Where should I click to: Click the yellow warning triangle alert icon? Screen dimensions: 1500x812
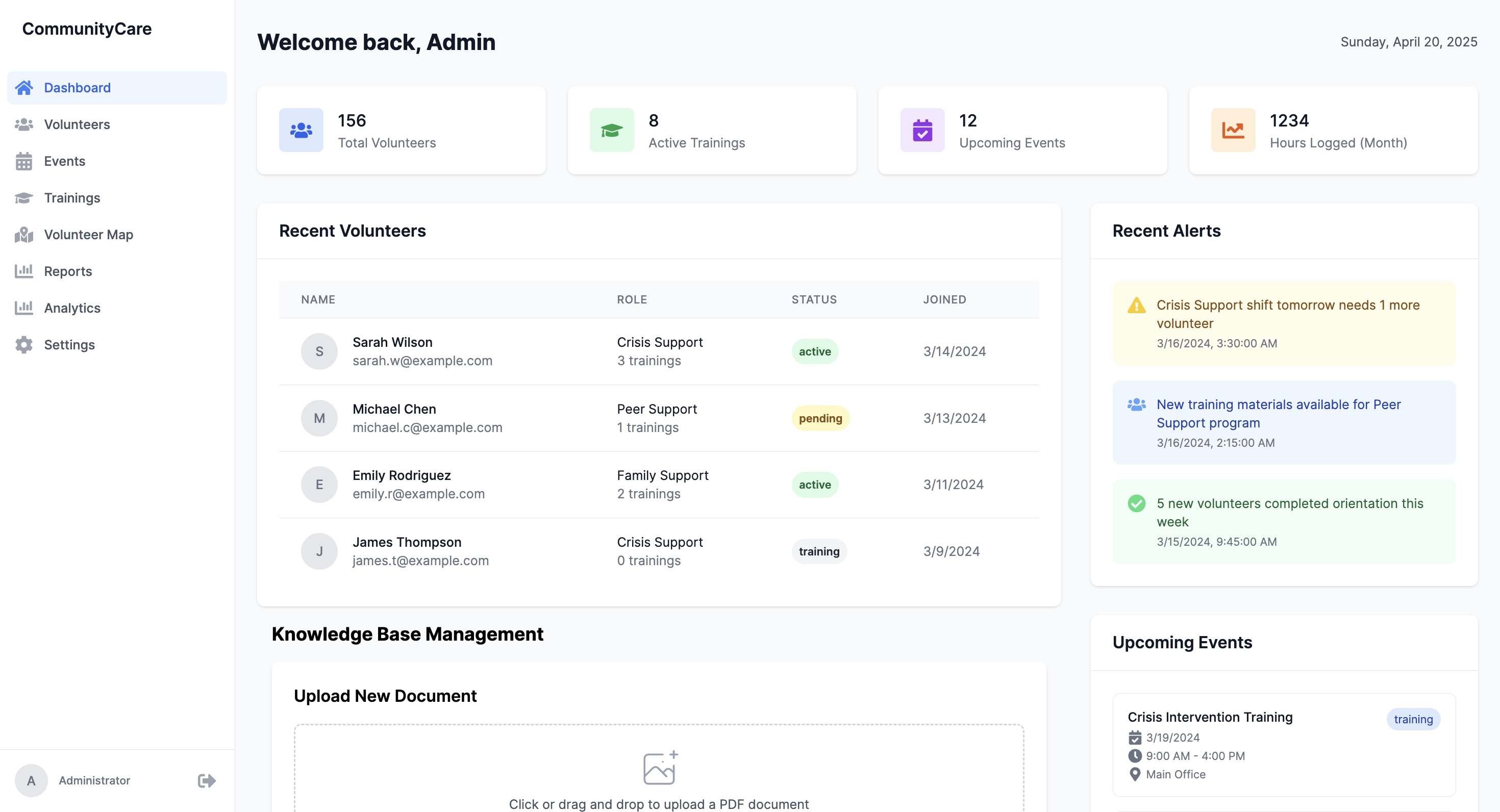[1136, 306]
